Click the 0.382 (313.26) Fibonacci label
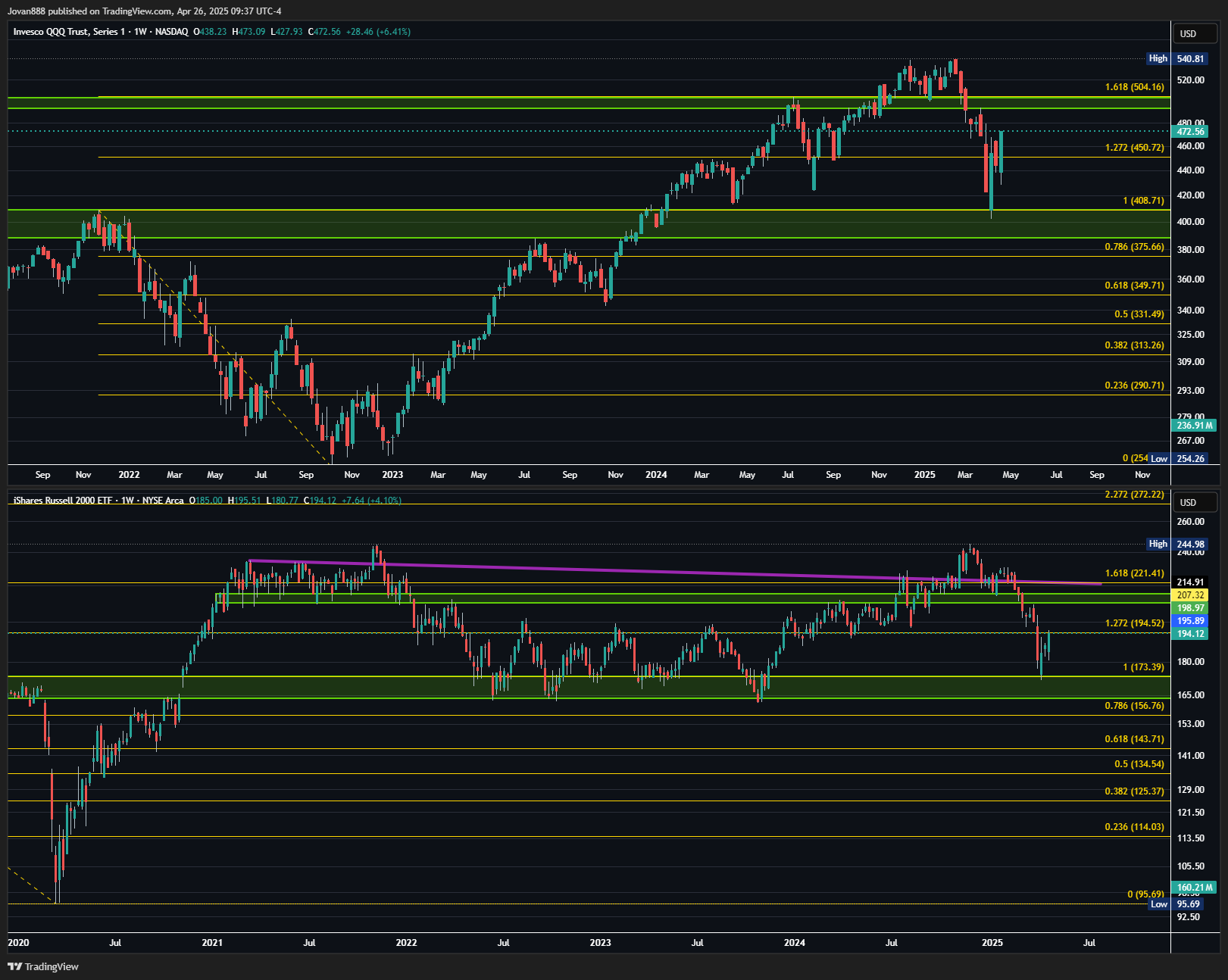Viewport: 1228px width, 980px height. [x=1134, y=345]
